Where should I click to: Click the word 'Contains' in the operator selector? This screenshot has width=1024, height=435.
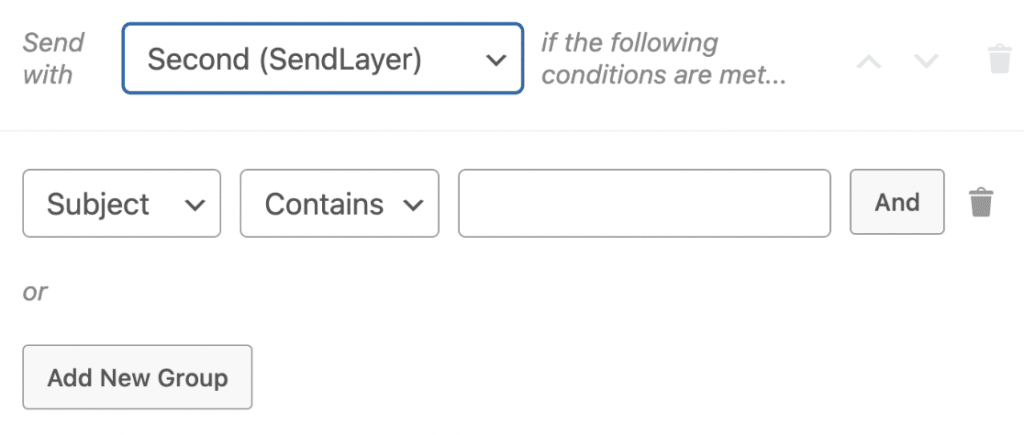tap(324, 204)
